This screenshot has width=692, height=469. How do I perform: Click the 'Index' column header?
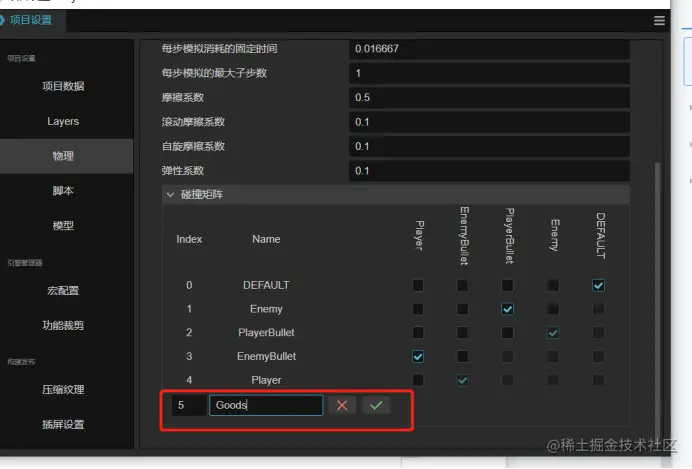click(189, 239)
